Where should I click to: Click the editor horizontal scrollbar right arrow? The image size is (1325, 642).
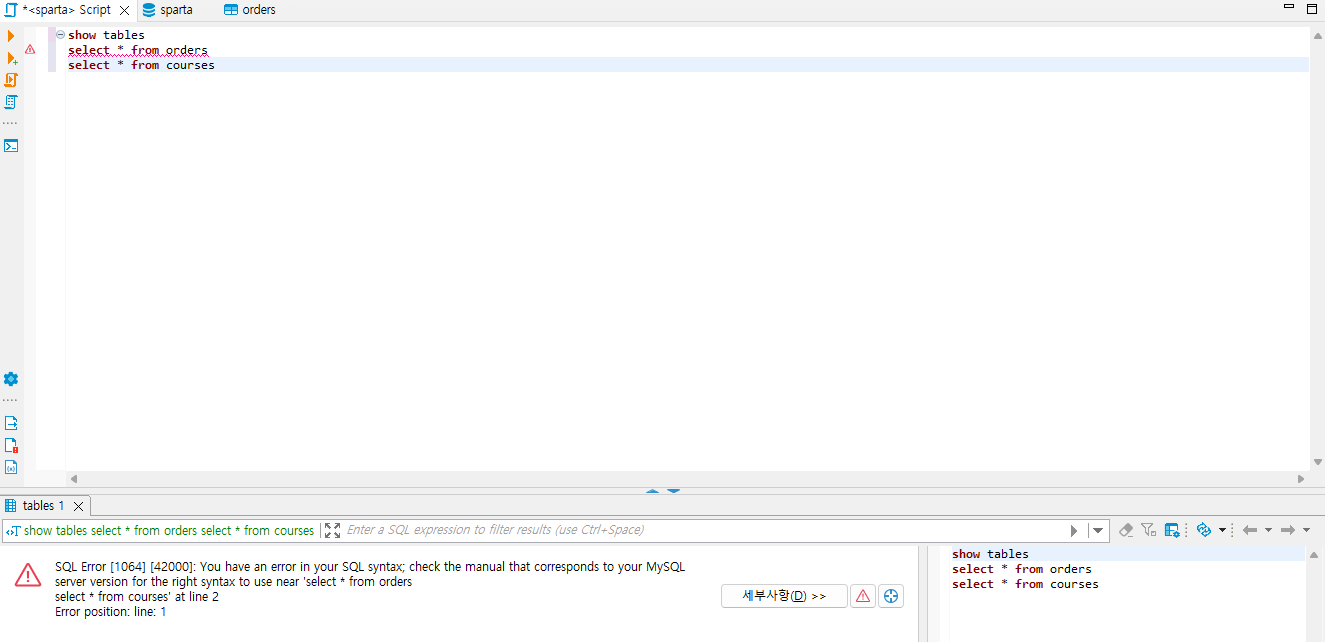(1301, 479)
